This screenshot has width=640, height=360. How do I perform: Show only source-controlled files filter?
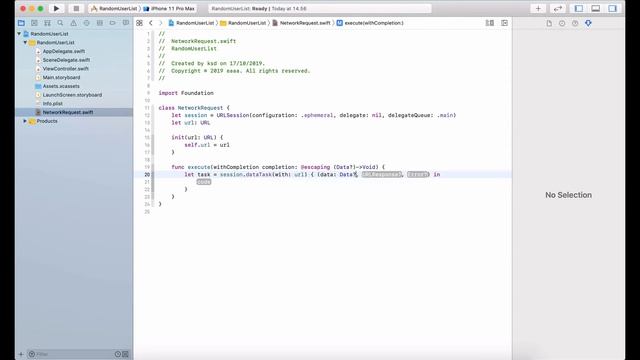125,354
